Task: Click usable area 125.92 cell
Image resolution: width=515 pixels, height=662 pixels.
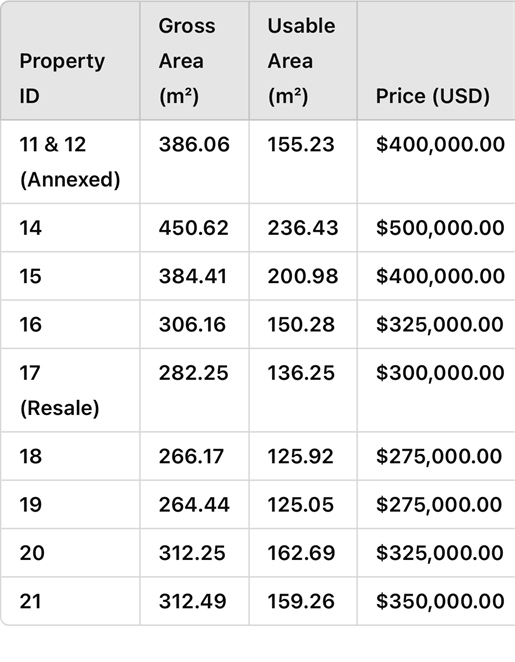Action: (303, 456)
